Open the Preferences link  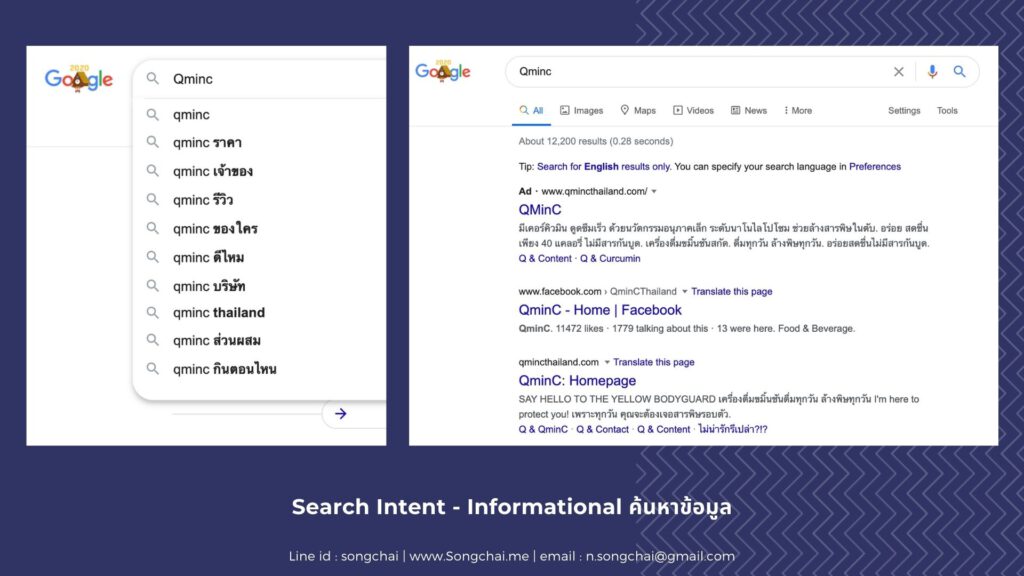[874, 167]
